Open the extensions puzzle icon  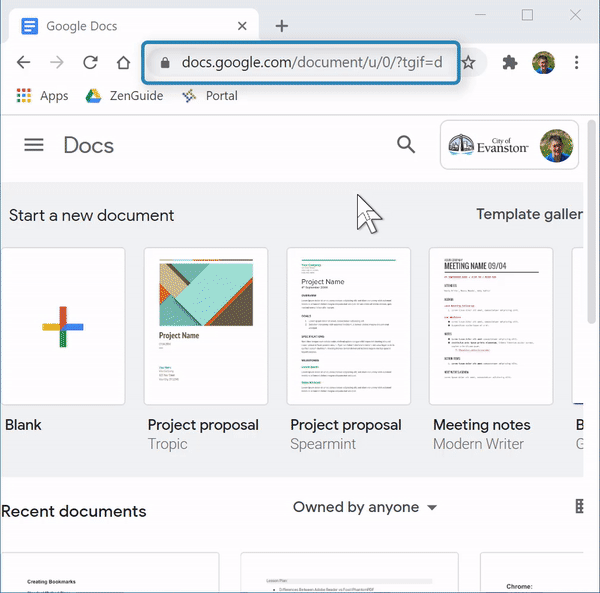coord(510,62)
